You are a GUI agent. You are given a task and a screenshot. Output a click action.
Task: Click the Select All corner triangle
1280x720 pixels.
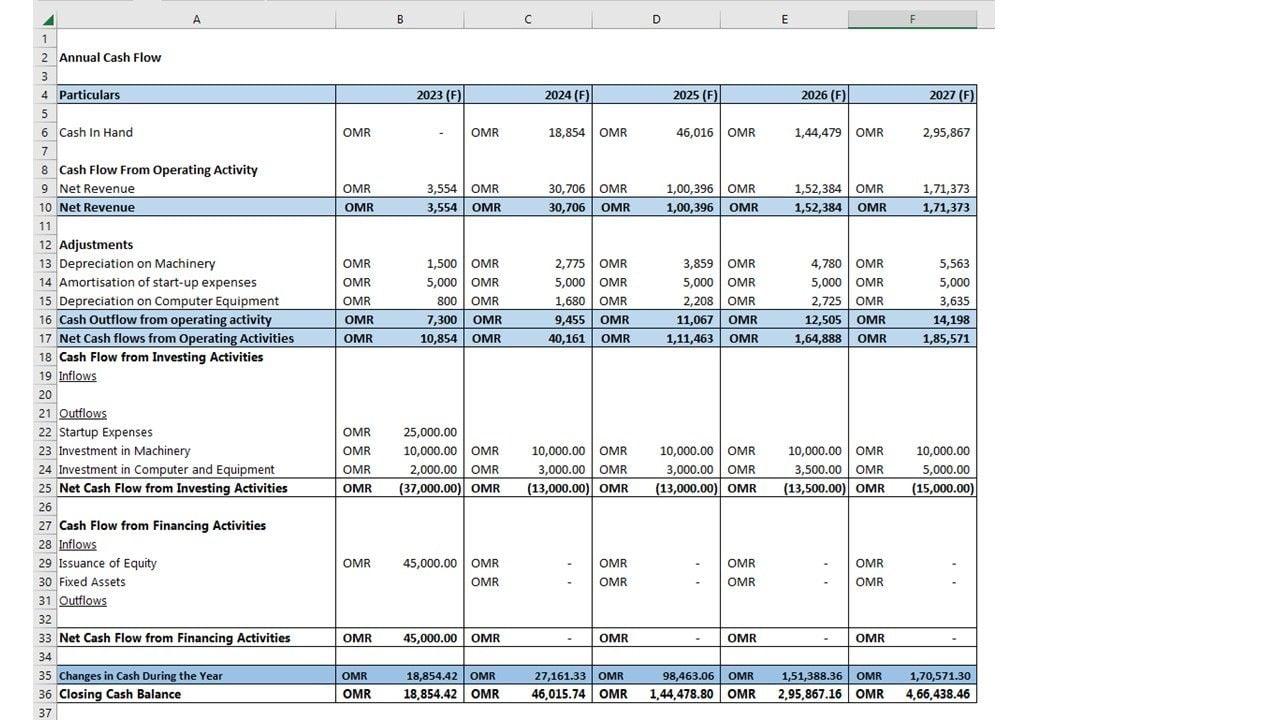47,20
